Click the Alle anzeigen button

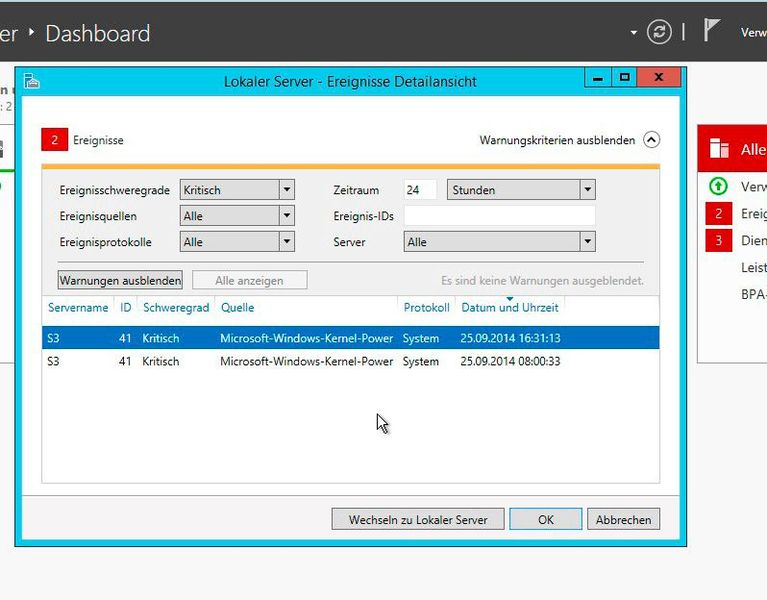249,280
